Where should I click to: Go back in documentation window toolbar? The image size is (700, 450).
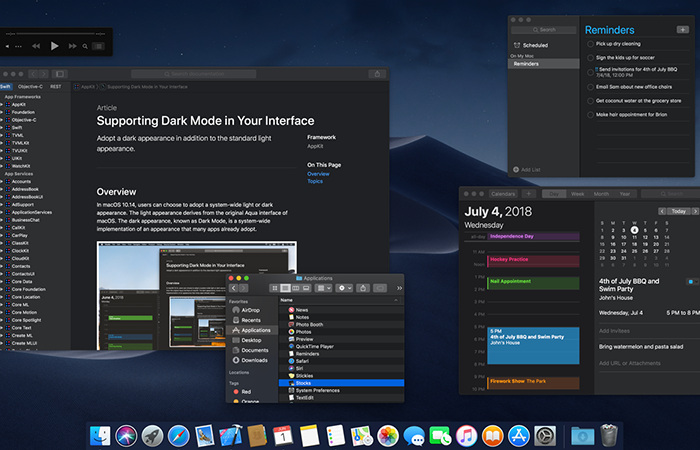(x=33, y=74)
